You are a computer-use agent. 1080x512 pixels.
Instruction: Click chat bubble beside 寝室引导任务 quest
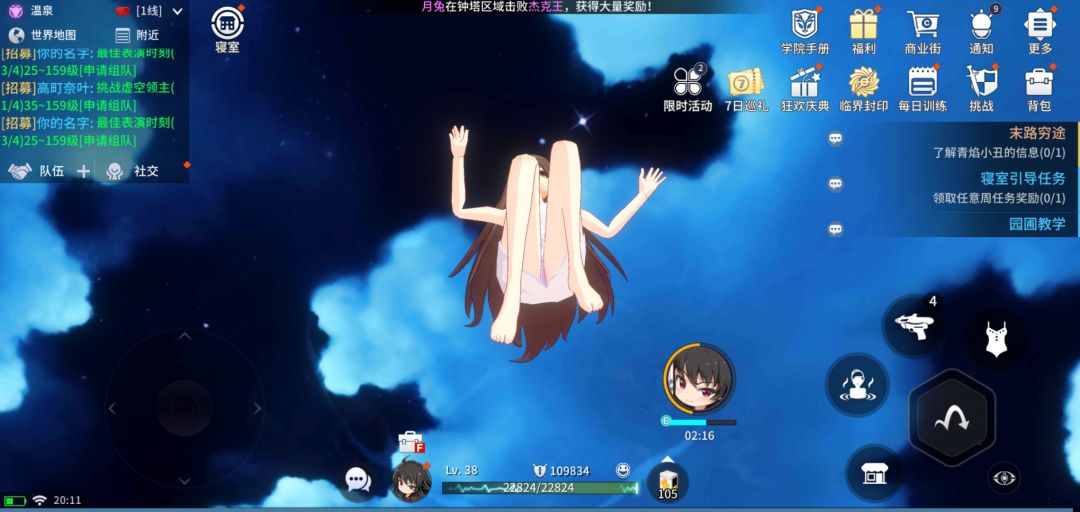coord(835,184)
